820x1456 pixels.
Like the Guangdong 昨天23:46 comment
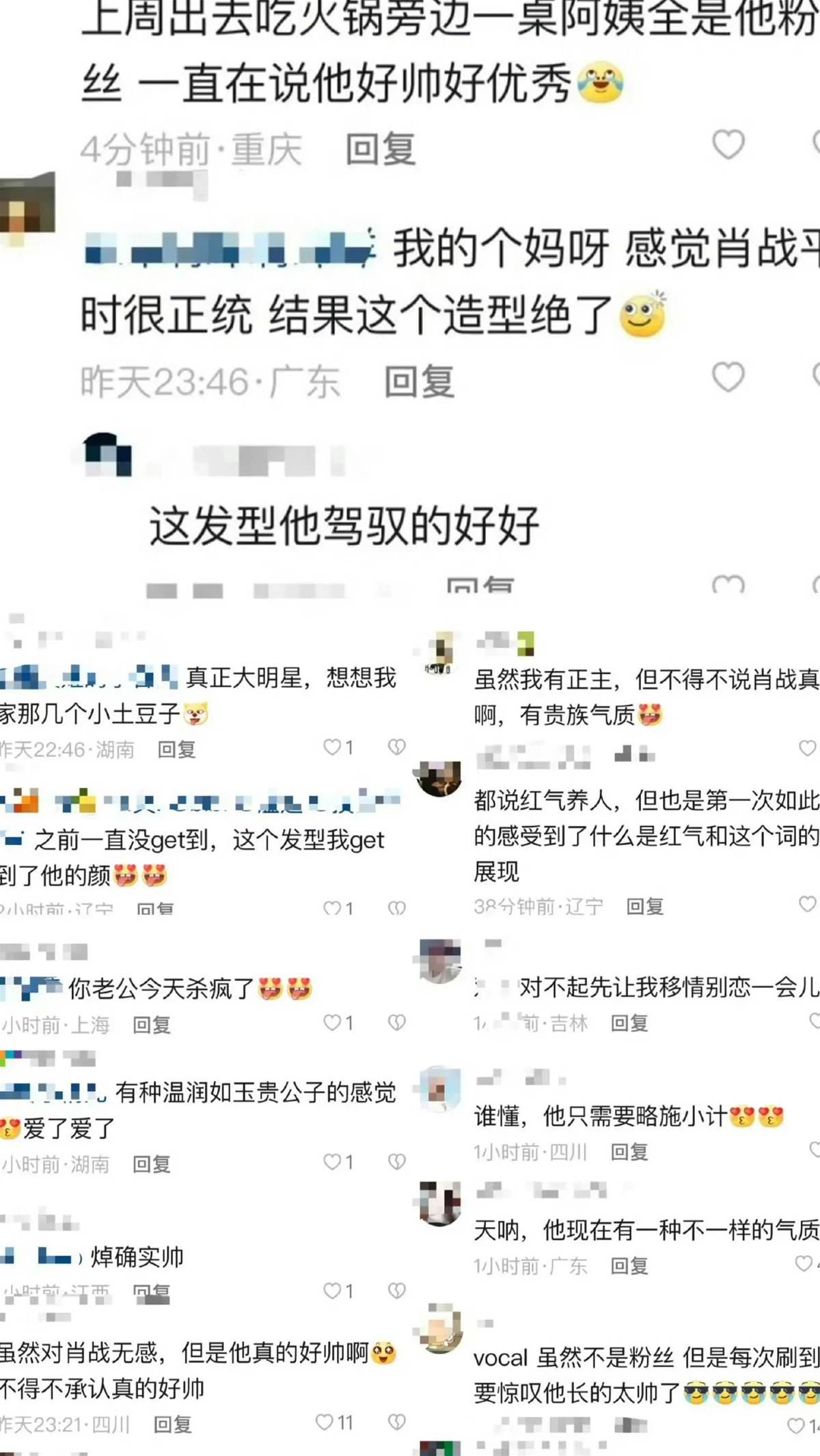[728, 376]
